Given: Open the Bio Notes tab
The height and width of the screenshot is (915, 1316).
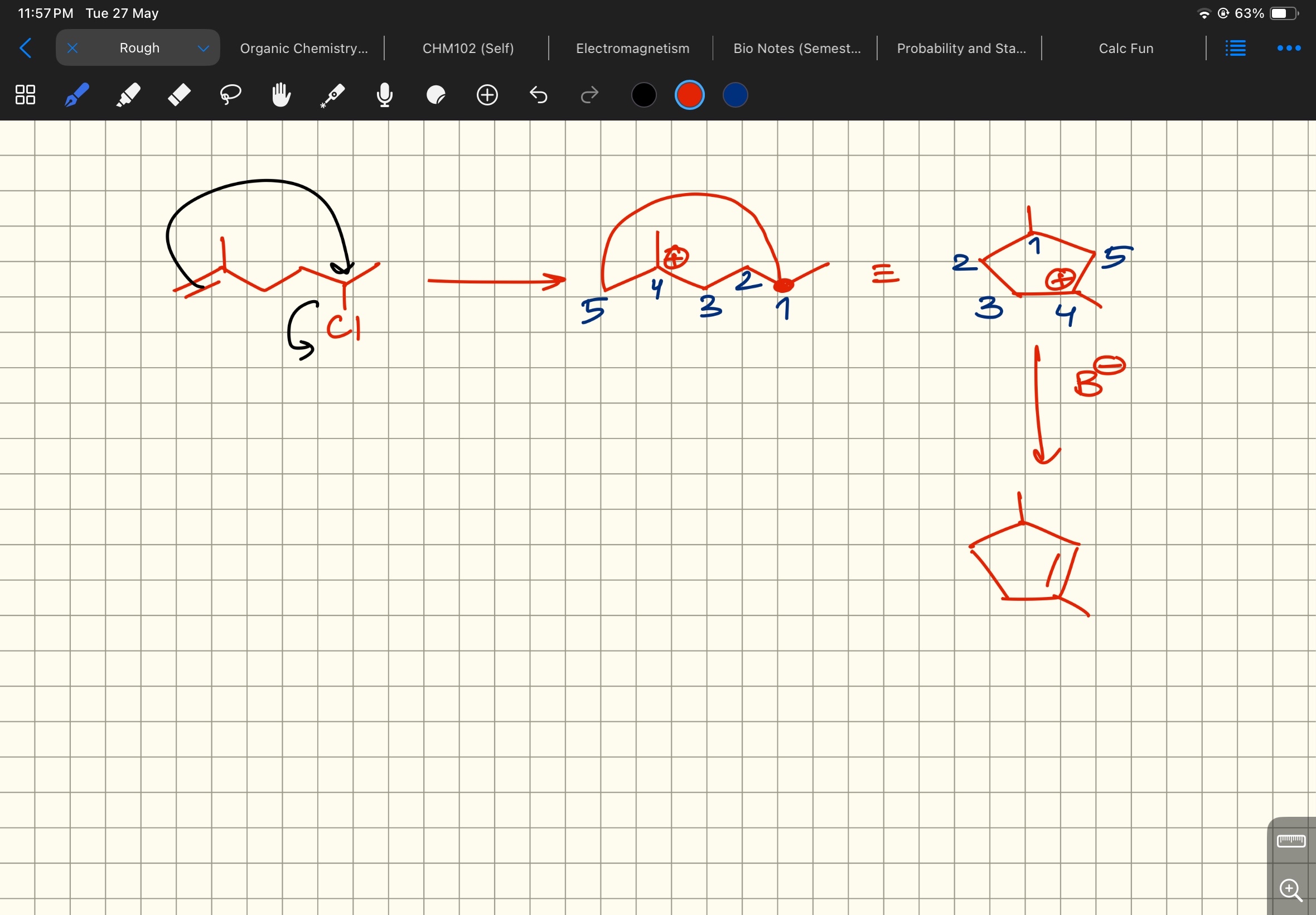Looking at the screenshot, I should (797, 49).
